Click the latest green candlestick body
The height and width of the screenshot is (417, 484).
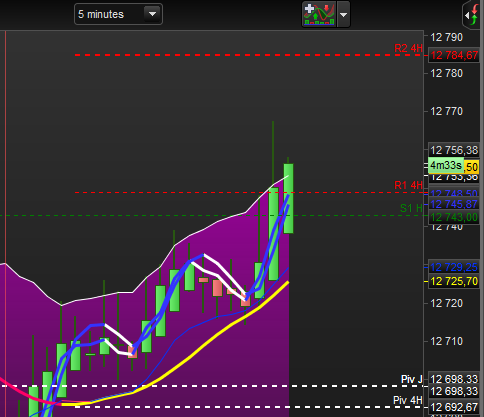289,198
